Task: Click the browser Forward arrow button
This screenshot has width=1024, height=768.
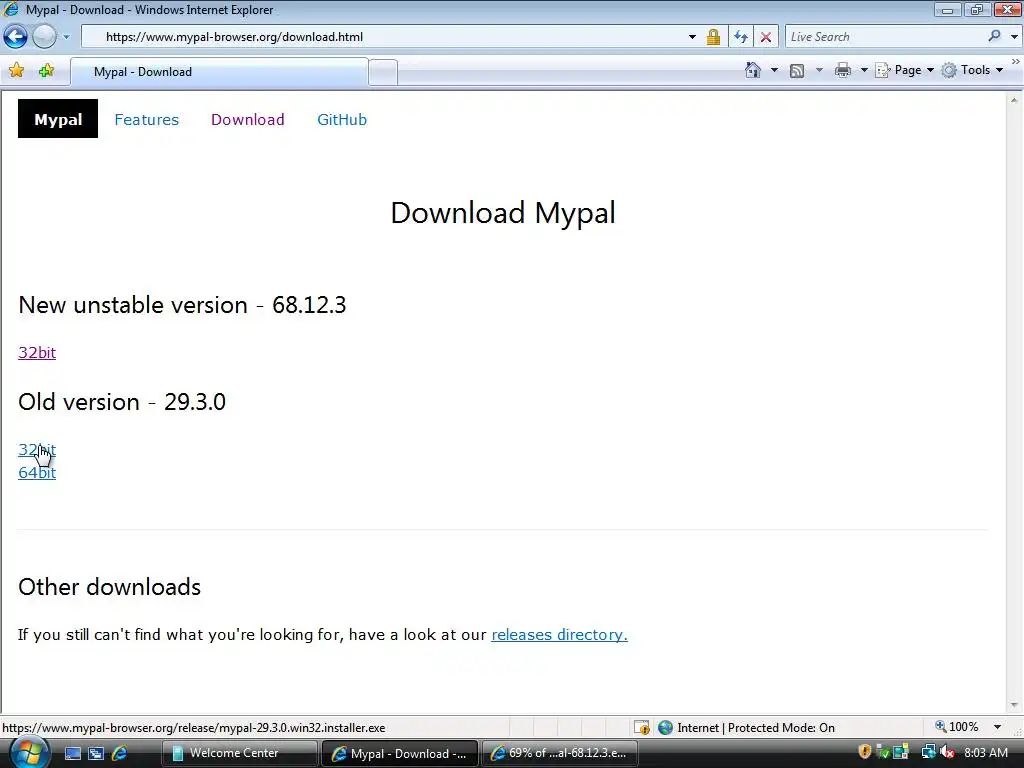Action: pyautogui.click(x=44, y=37)
